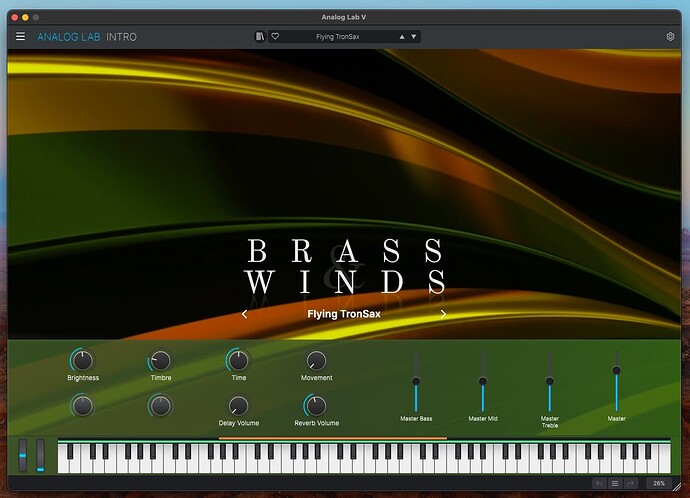Click the Time knob
The width and height of the screenshot is (690, 498).
click(x=239, y=361)
